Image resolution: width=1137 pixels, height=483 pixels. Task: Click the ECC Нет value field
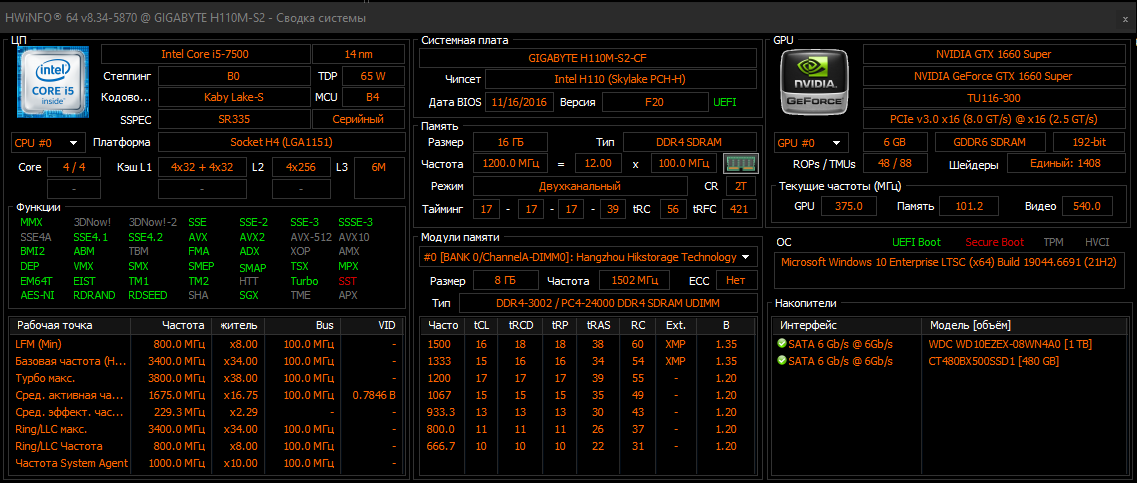(736, 280)
